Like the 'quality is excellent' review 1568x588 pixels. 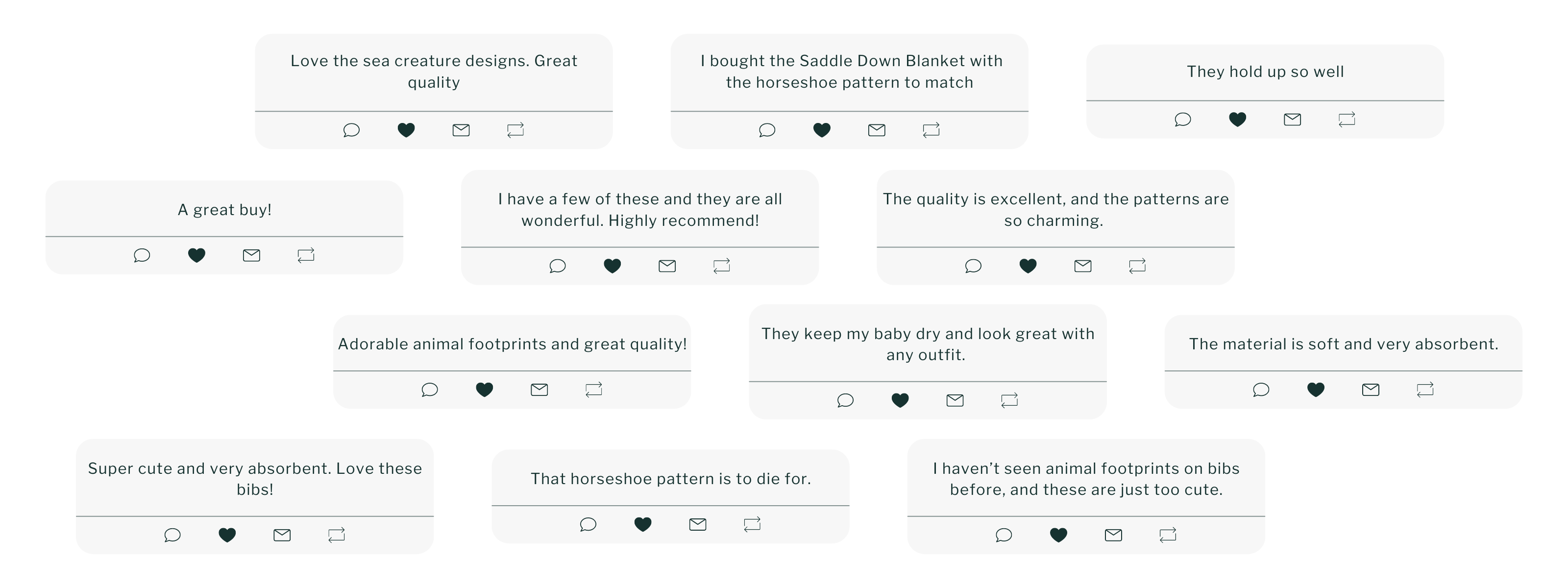1028,266
